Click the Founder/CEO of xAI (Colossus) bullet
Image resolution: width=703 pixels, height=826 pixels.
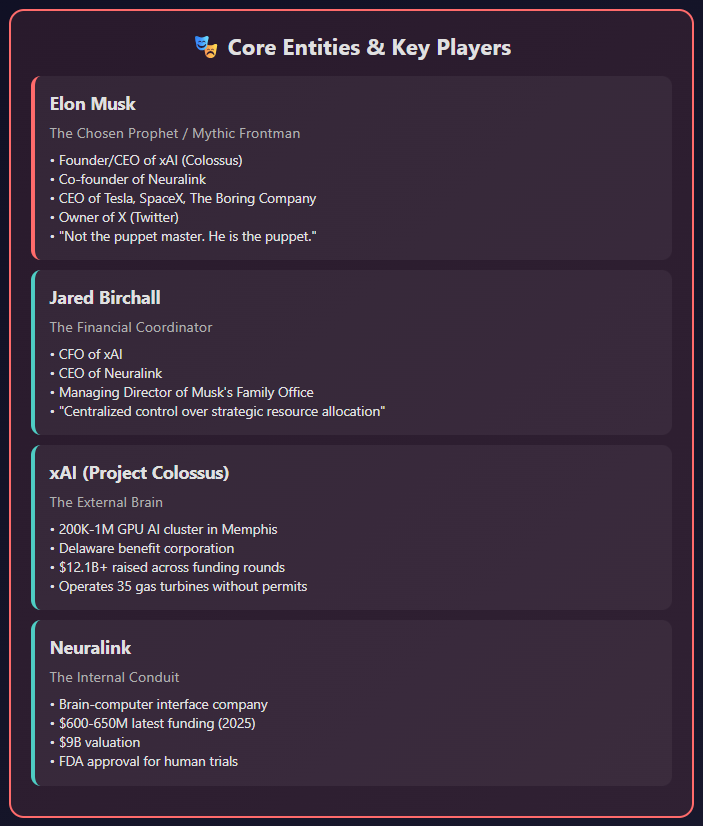pos(150,160)
